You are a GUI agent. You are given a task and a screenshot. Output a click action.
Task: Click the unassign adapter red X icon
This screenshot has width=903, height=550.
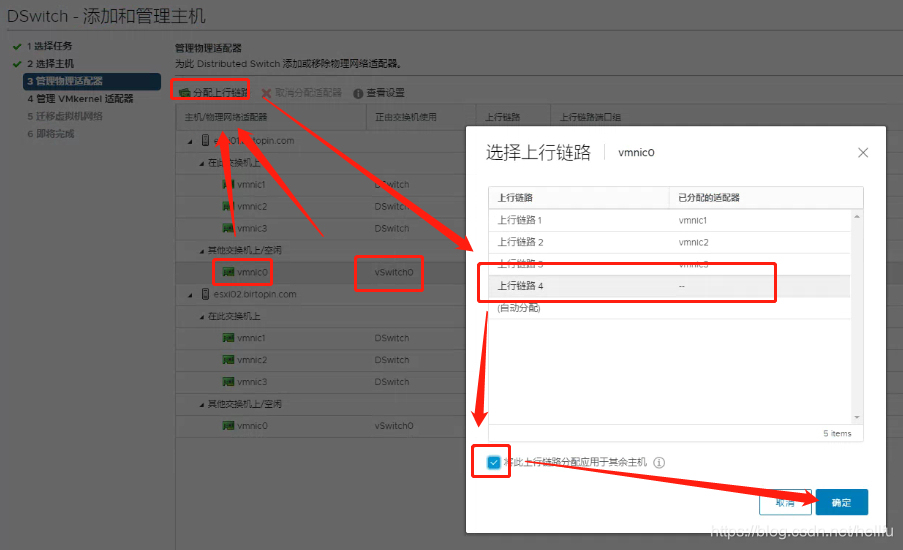click(266, 93)
